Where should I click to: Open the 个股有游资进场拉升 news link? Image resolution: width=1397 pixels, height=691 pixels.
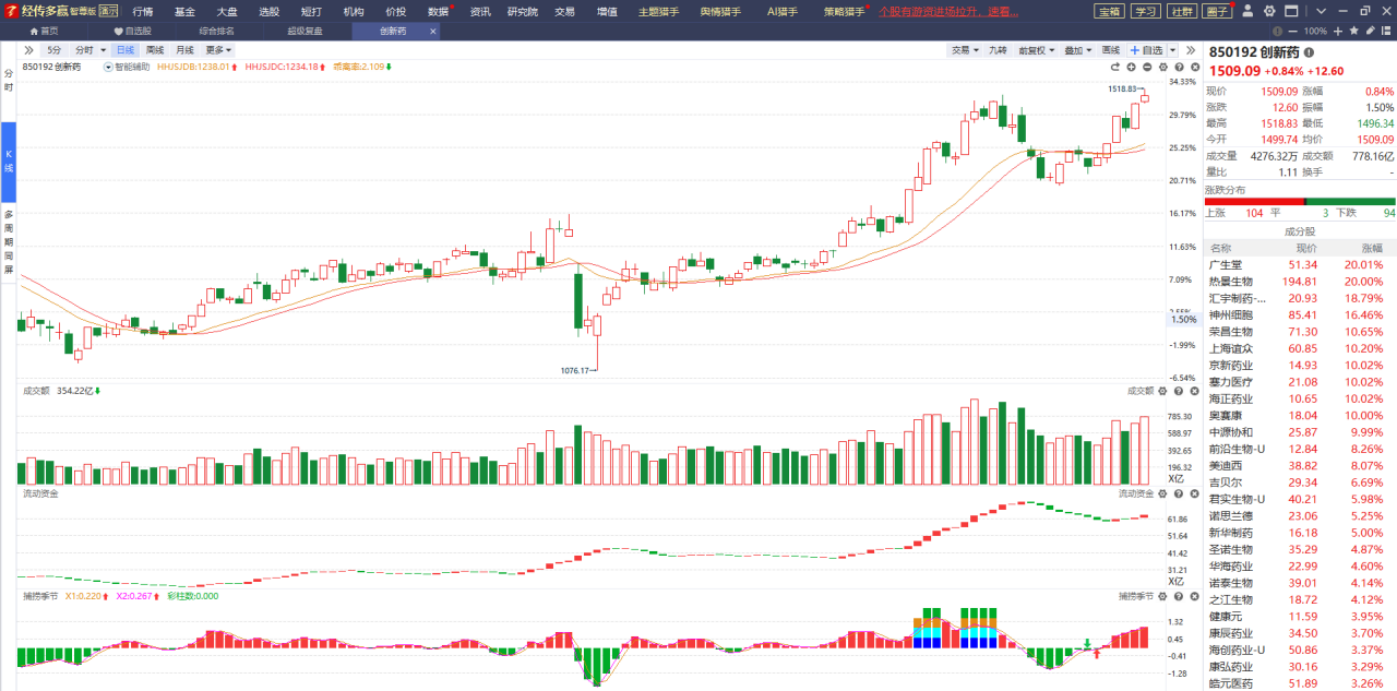point(950,11)
